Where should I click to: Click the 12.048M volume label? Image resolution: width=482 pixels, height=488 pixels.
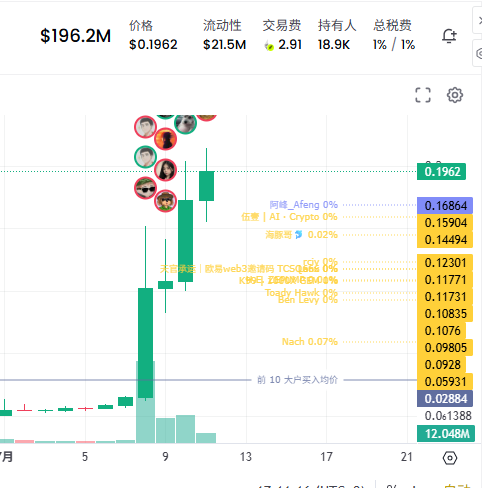tap(446, 434)
